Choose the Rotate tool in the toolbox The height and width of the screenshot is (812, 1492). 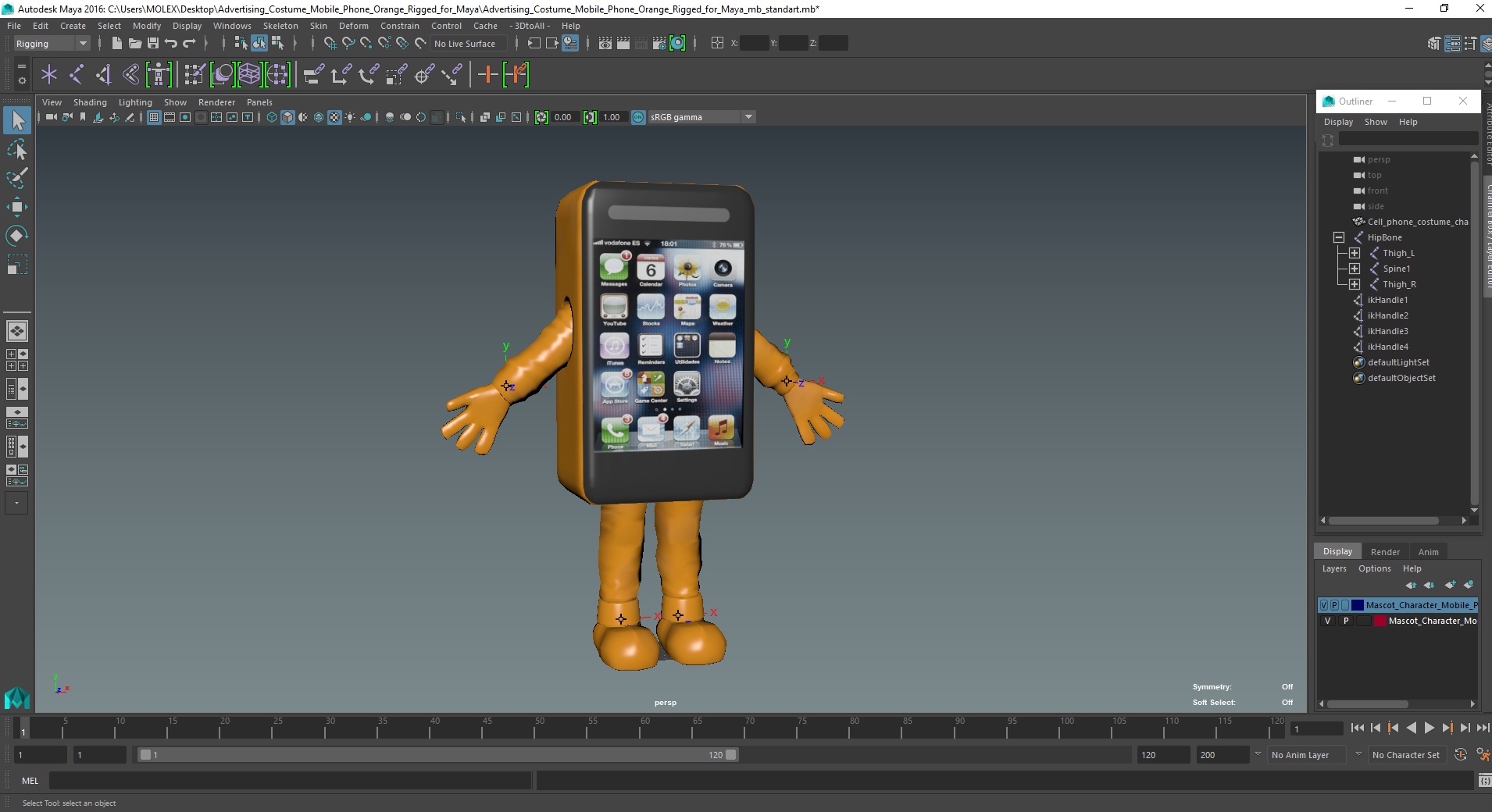17,236
